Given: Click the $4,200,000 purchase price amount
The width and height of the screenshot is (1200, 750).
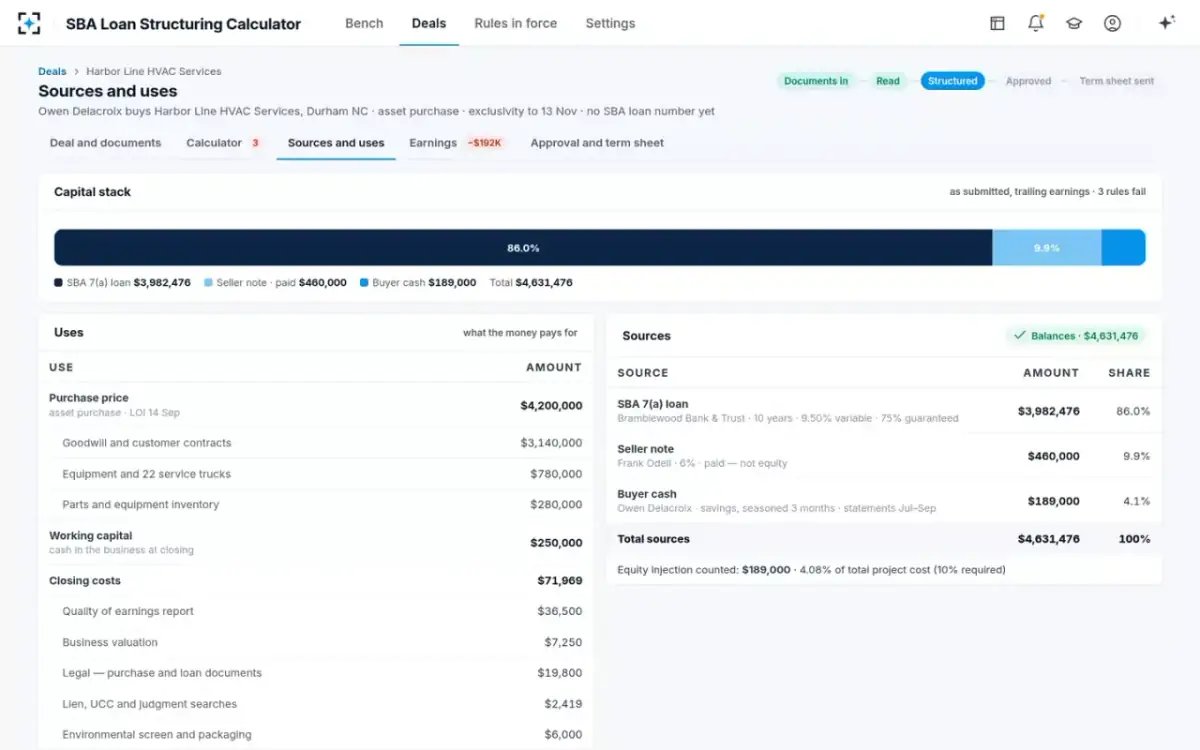Looking at the screenshot, I should 551,405.
